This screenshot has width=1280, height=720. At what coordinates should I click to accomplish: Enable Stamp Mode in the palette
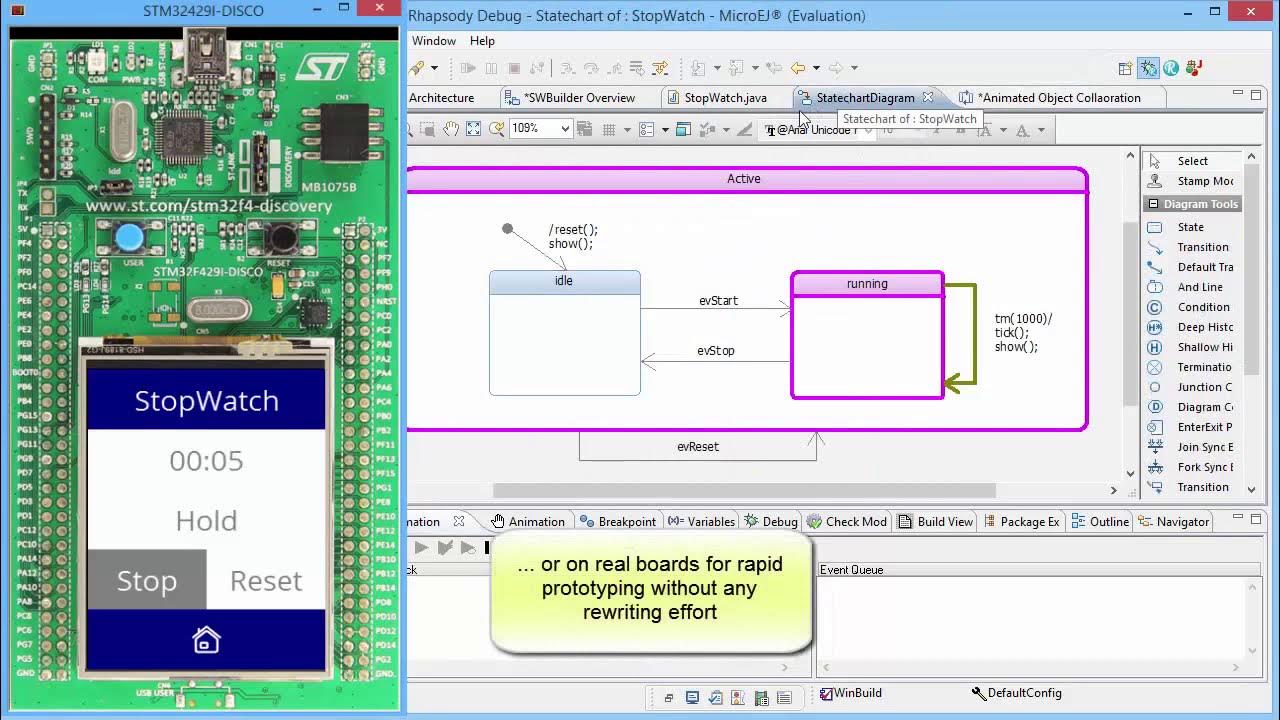pyautogui.click(x=1190, y=181)
